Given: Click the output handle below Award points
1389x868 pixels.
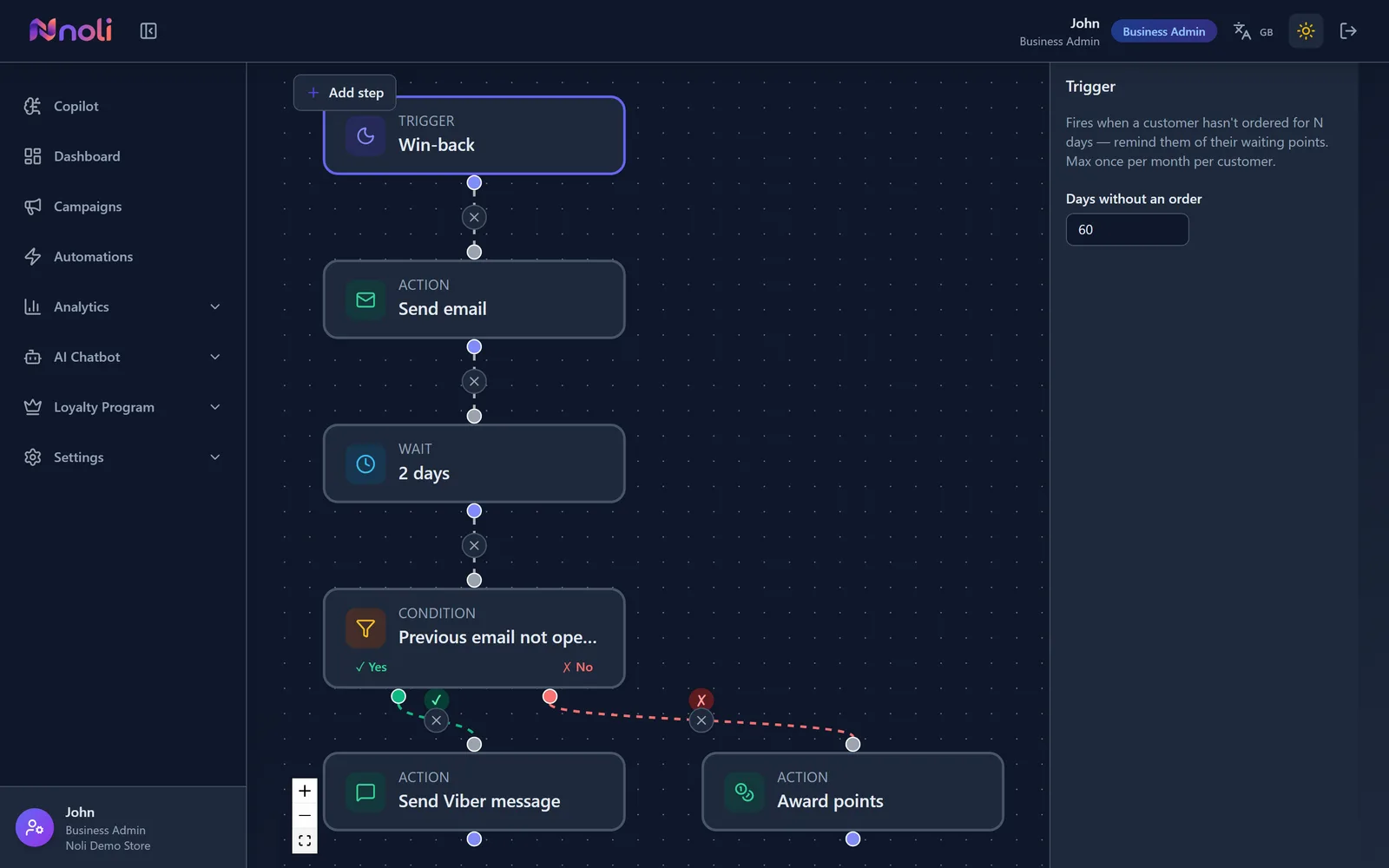Looking at the screenshot, I should point(852,838).
